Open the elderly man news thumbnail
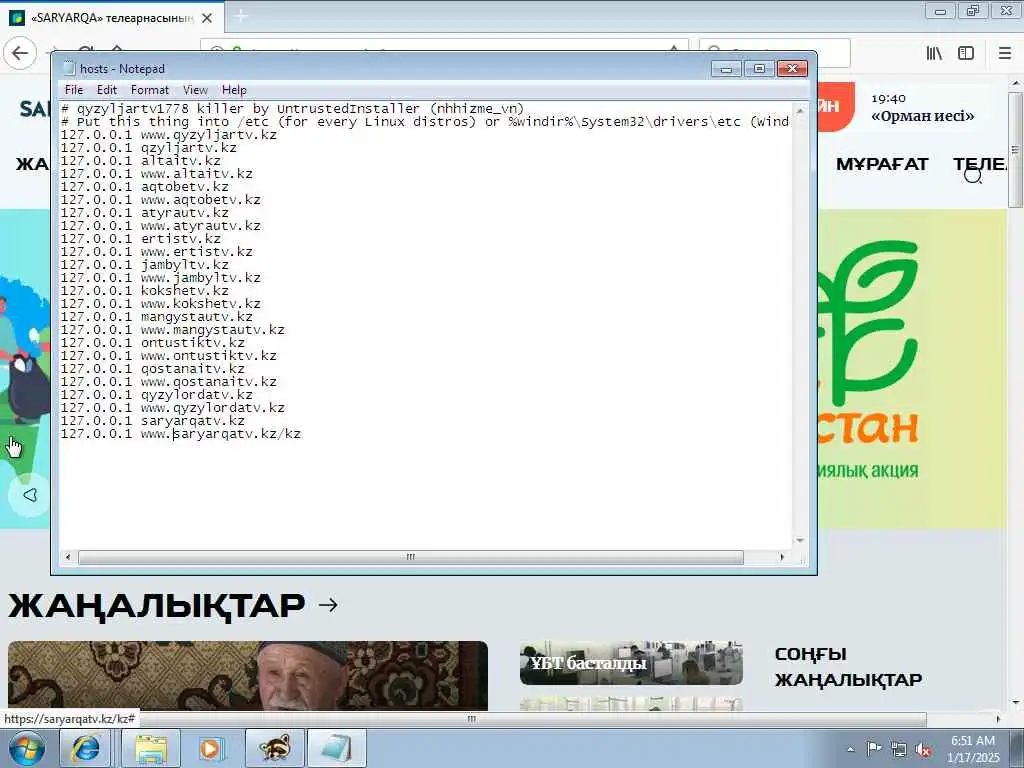 (248, 675)
